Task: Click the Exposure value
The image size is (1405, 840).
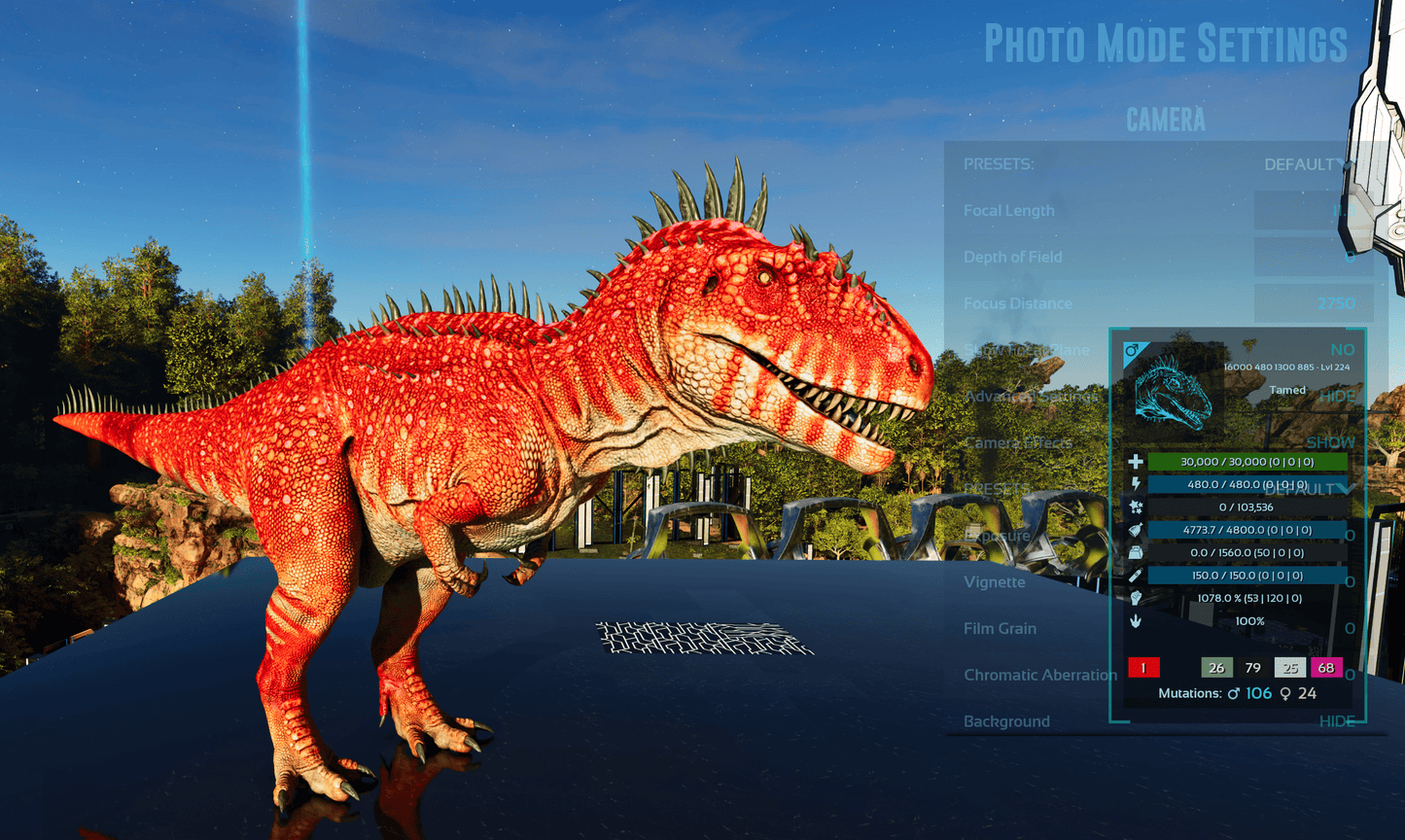Action: click(1350, 536)
